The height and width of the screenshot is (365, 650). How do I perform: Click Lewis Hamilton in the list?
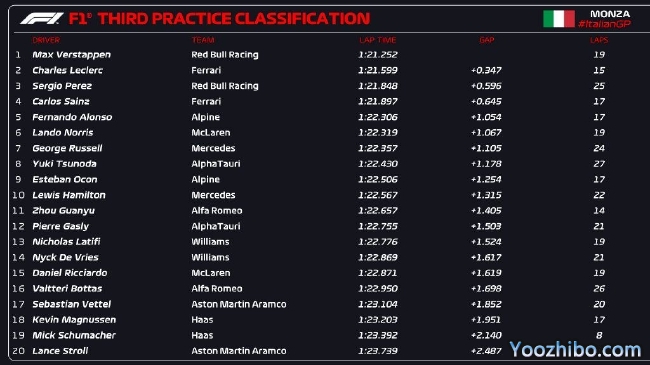pos(69,195)
